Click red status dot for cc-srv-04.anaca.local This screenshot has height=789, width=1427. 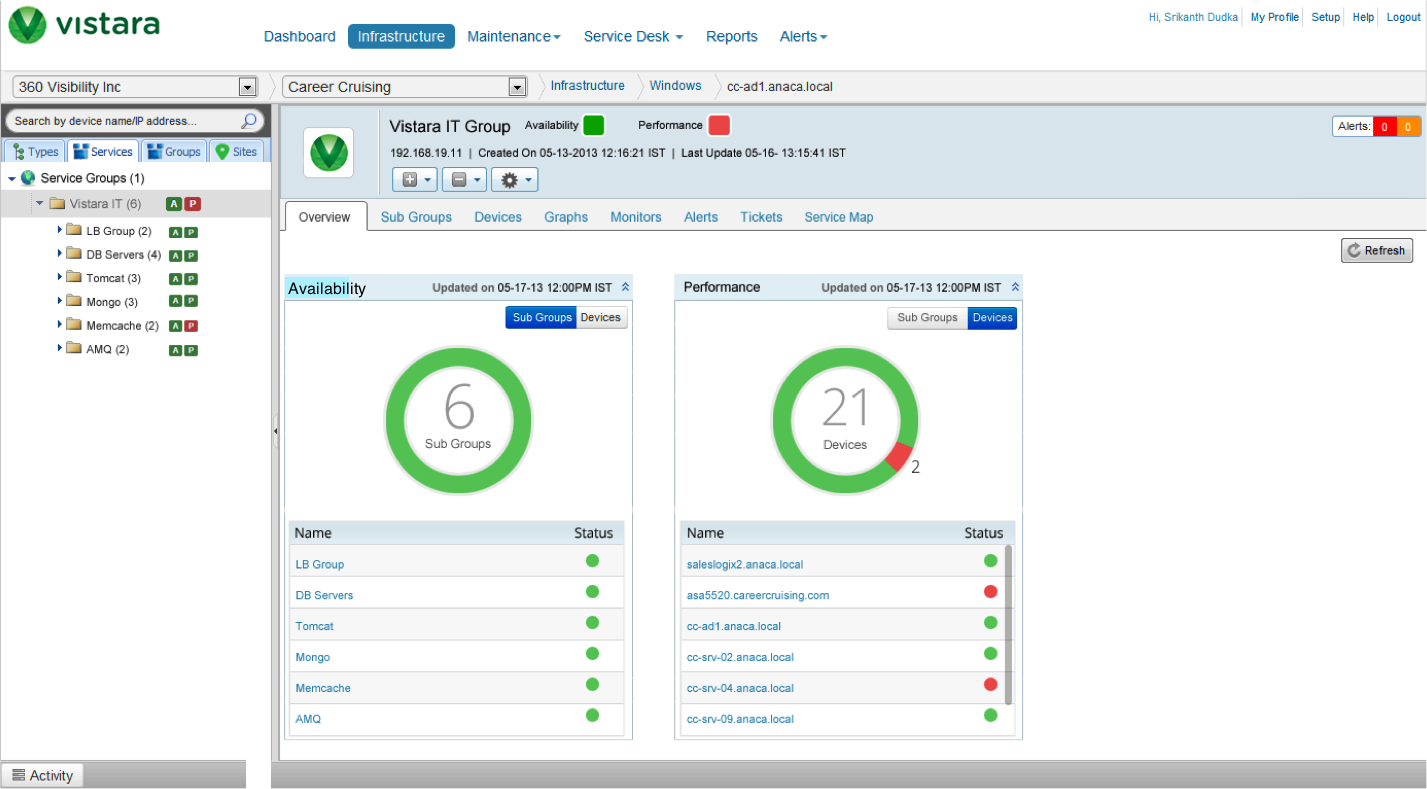pos(991,685)
